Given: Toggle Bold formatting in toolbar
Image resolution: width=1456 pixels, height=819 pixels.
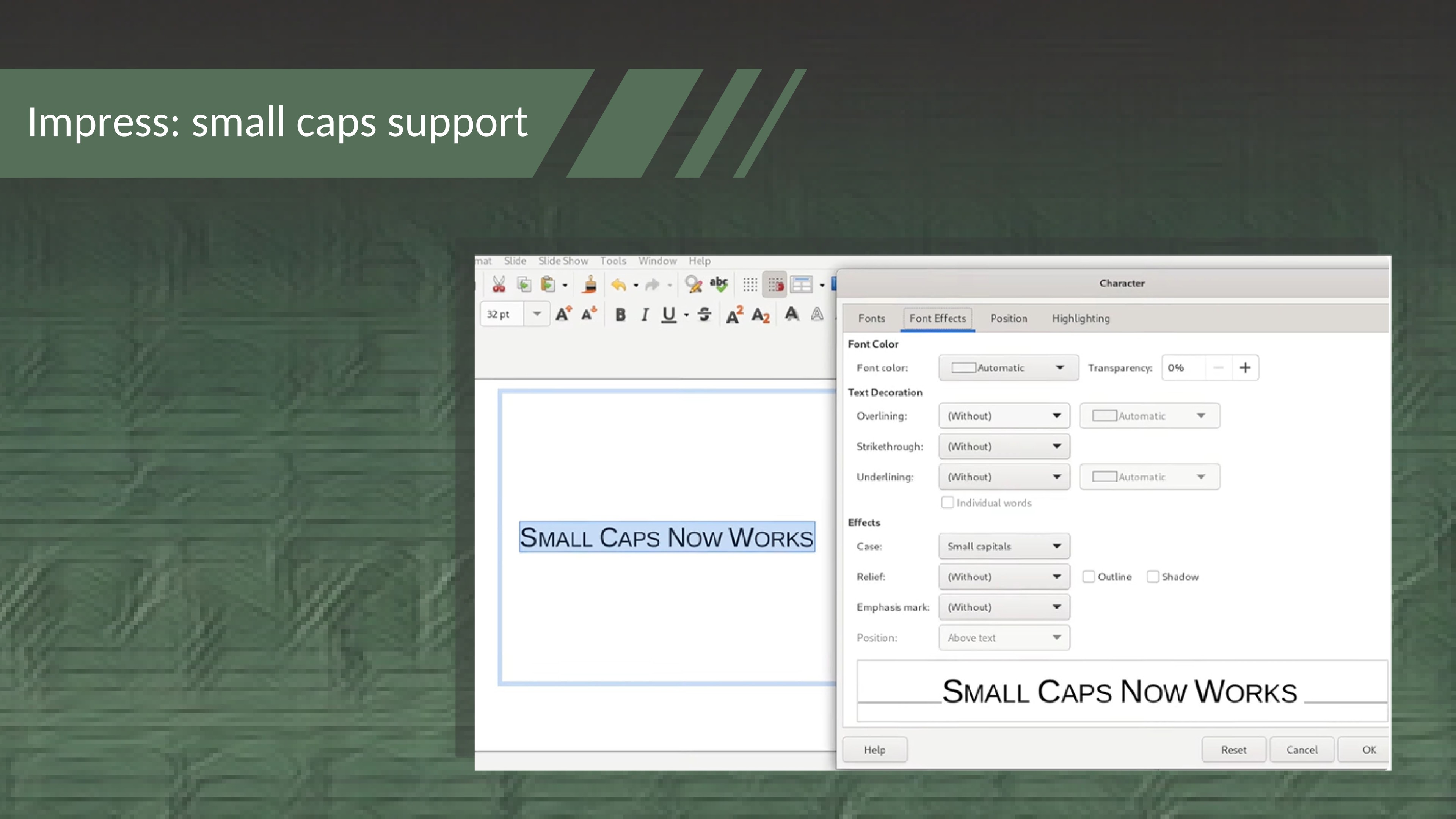Looking at the screenshot, I should [x=620, y=314].
